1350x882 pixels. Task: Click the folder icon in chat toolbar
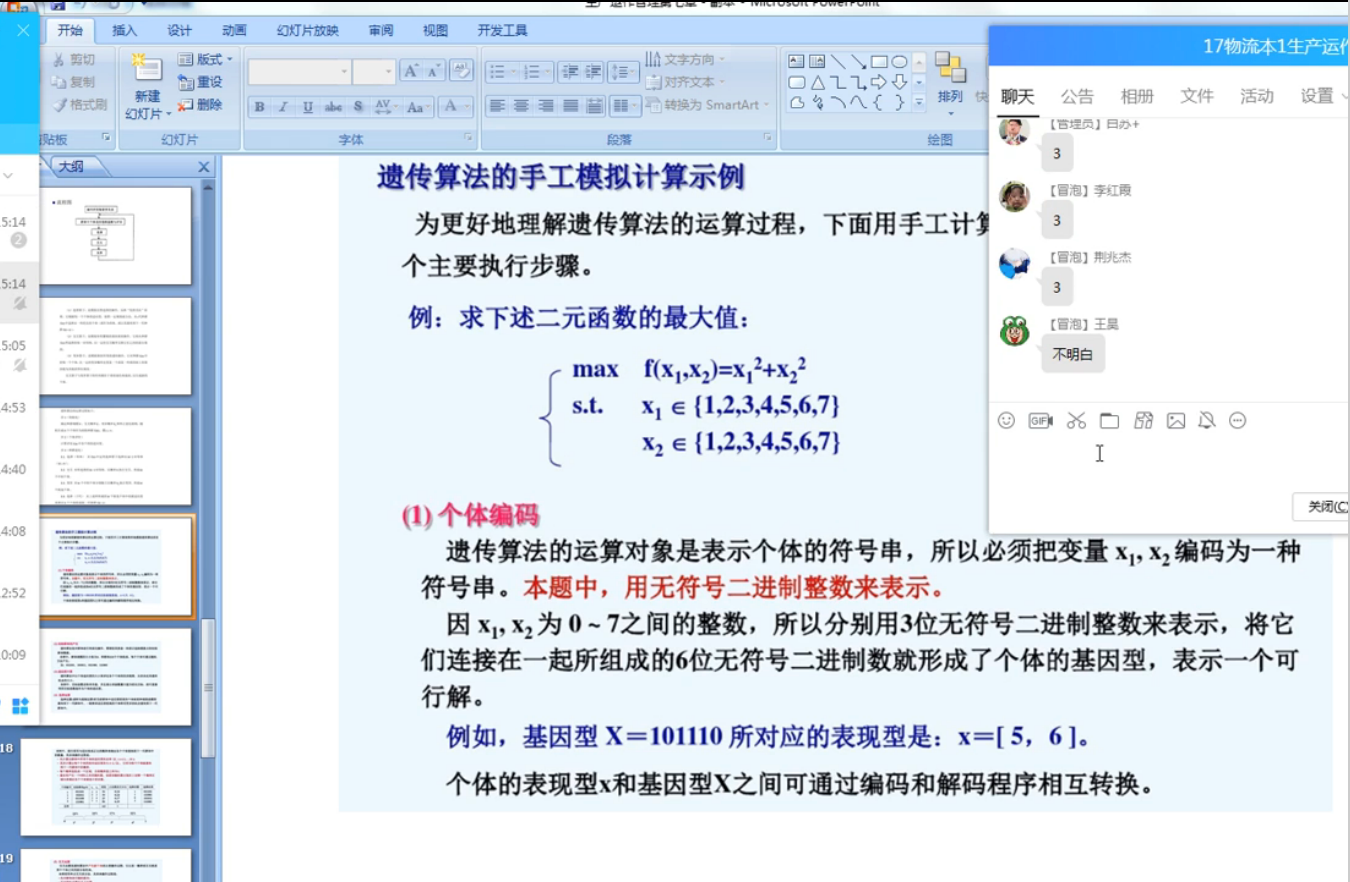click(x=1109, y=421)
